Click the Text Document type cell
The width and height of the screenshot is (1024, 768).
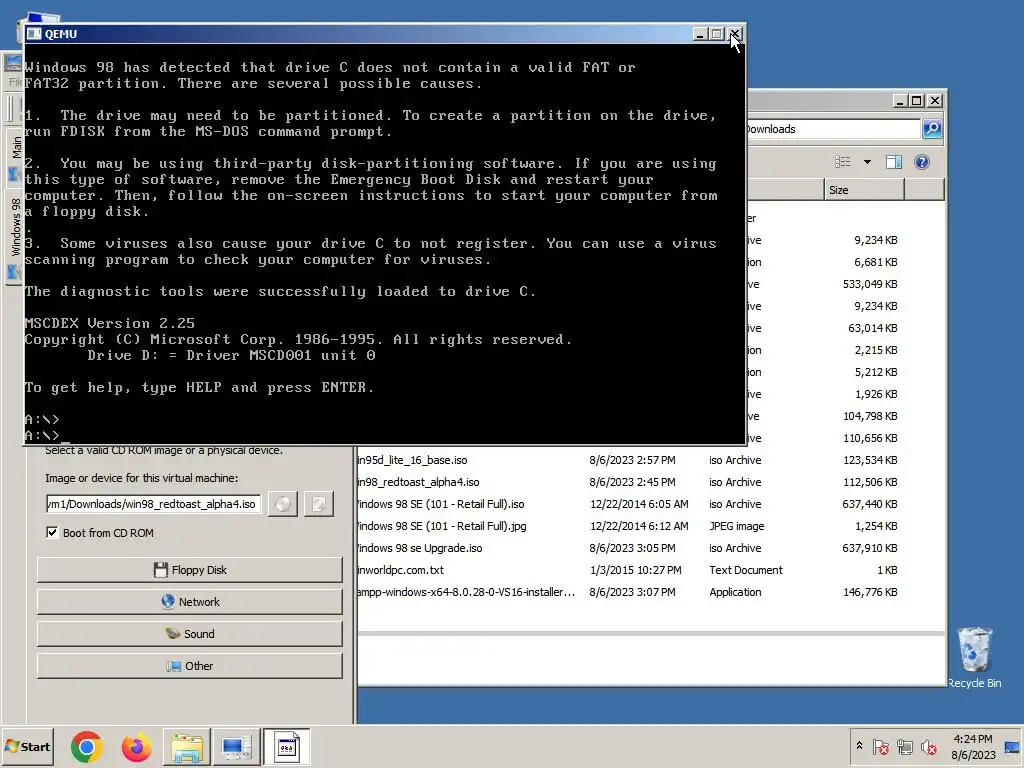pyautogui.click(x=746, y=570)
